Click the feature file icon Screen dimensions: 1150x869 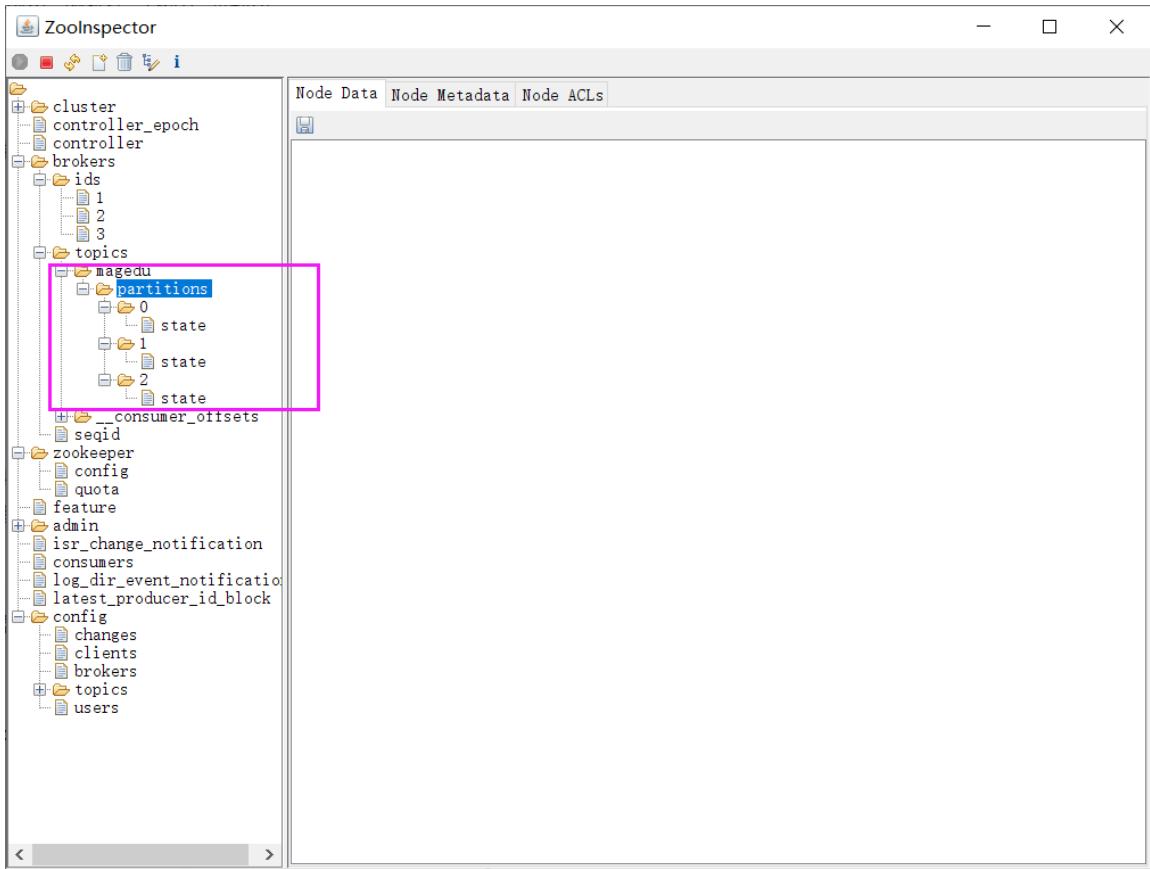click(x=40, y=507)
